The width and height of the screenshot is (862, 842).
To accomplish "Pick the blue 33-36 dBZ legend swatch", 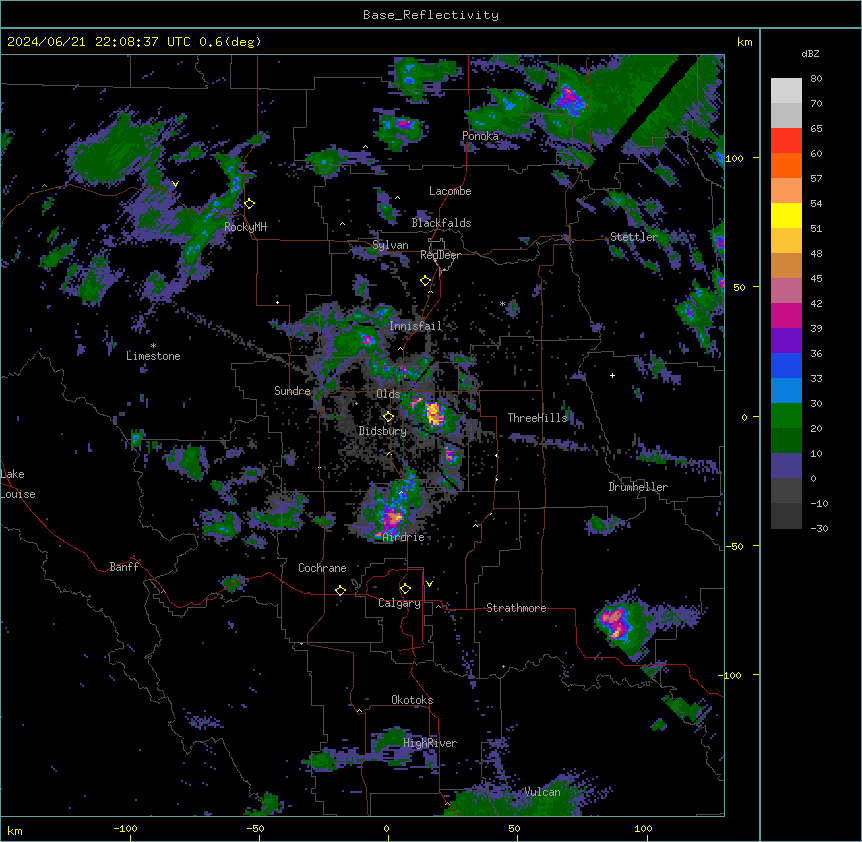I will pyautogui.click(x=786, y=365).
